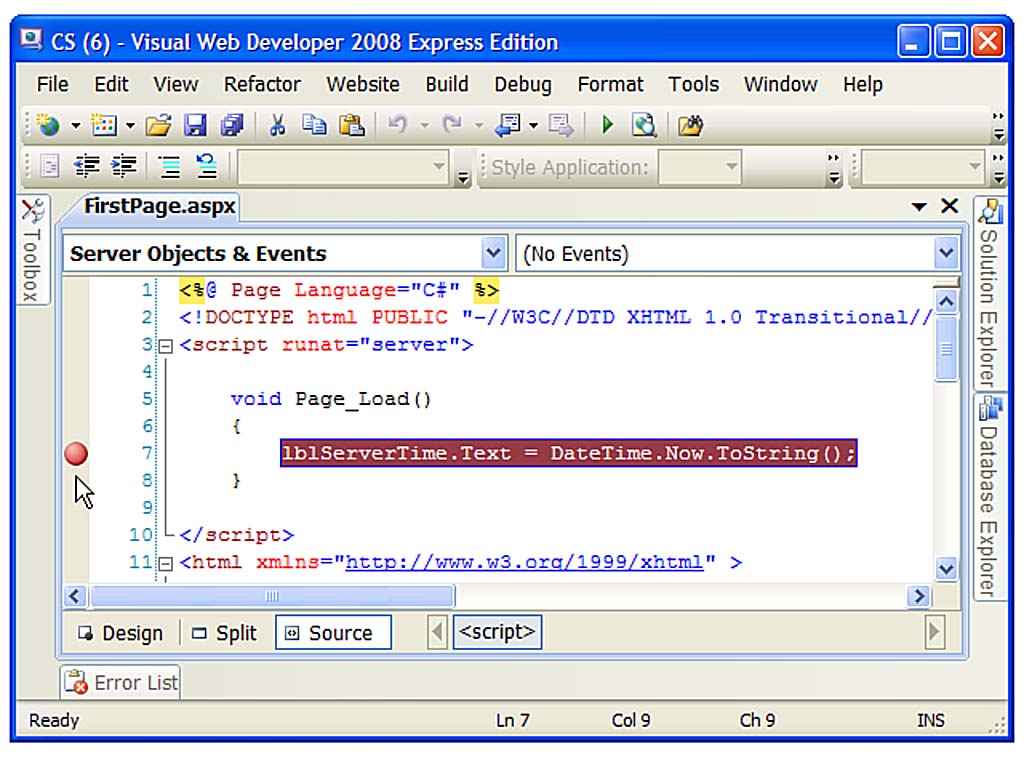Switch to Design view
This screenshot has height=757, width=1024.
120,633
